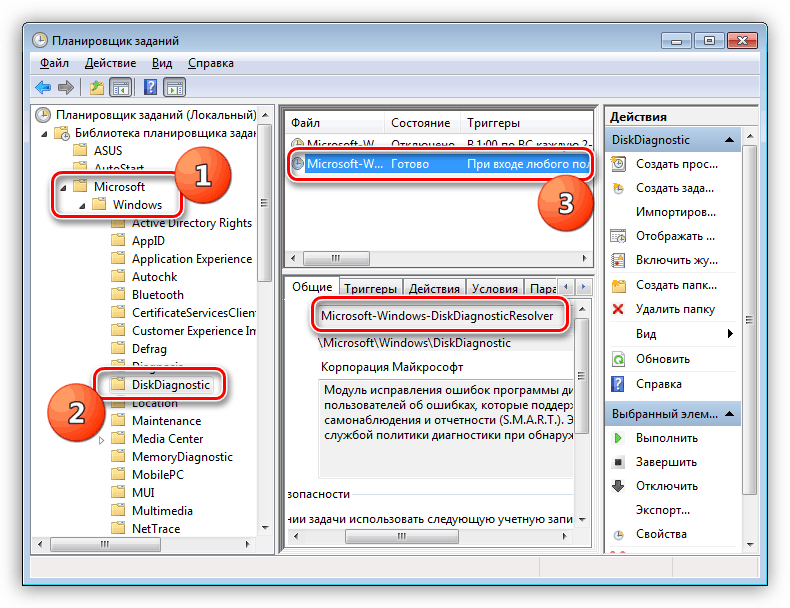
Task: Click horizontal scrollbar thumb in tree pane
Action: 105,544
